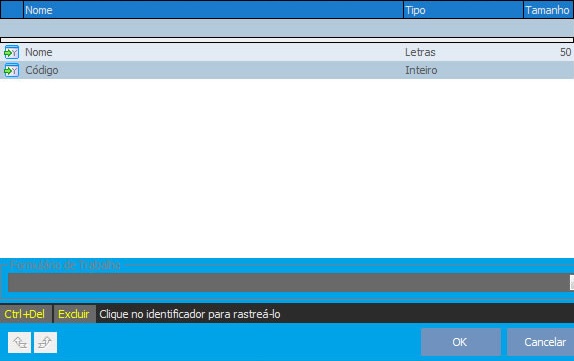
Task: Click the blank corner header cell
Action: pos(12,10)
